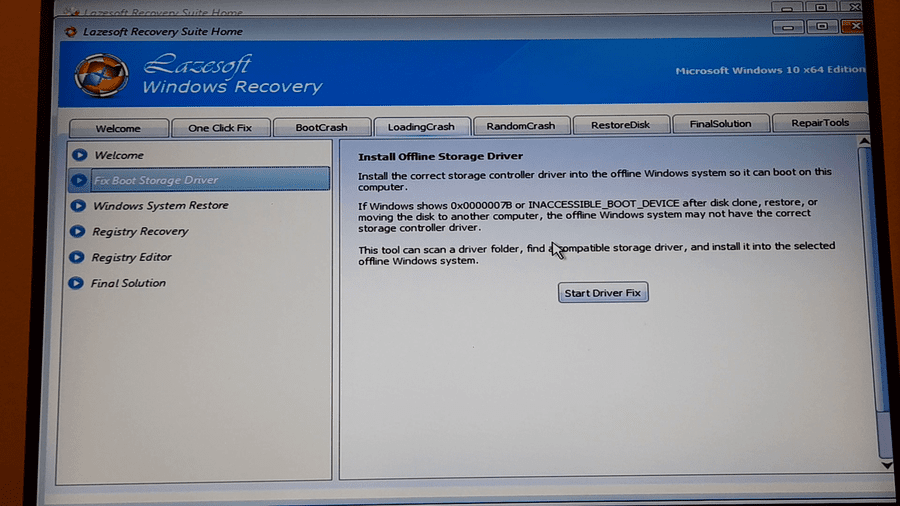Click the Install Offline Storage Driver heading
This screenshot has height=506, width=900.
(440, 156)
